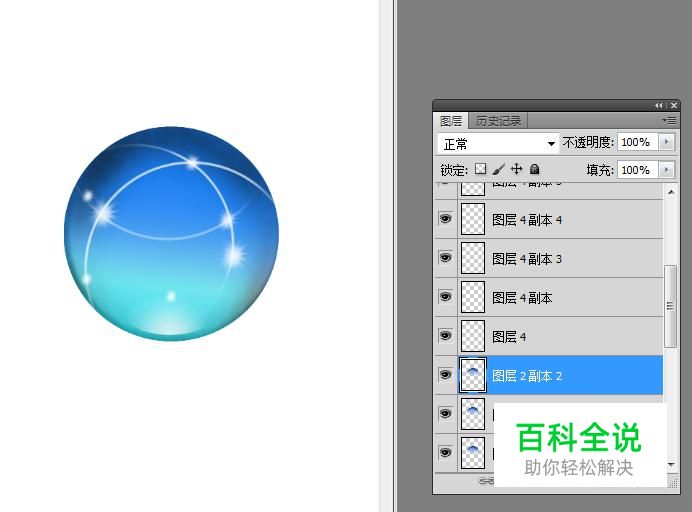This screenshot has height=512, width=692.
Task: Open the opacity 不透明度 slider arrow
Action: [666, 142]
